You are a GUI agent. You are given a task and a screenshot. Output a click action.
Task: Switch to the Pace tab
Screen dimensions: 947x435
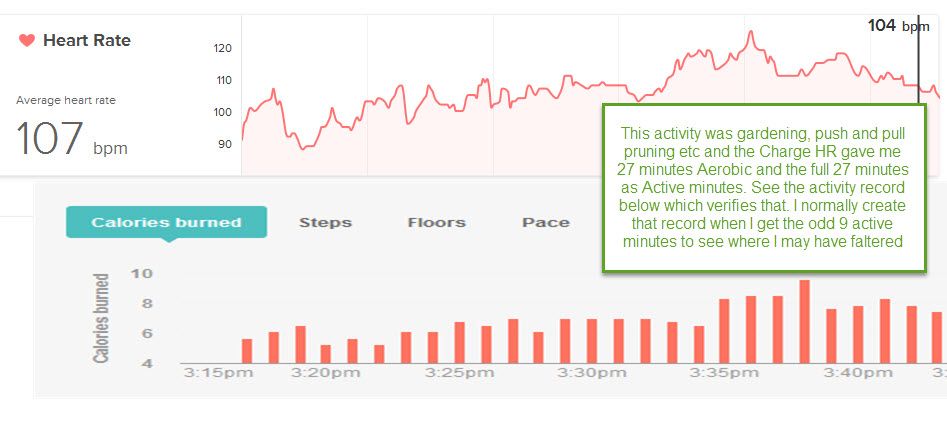[545, 222]
